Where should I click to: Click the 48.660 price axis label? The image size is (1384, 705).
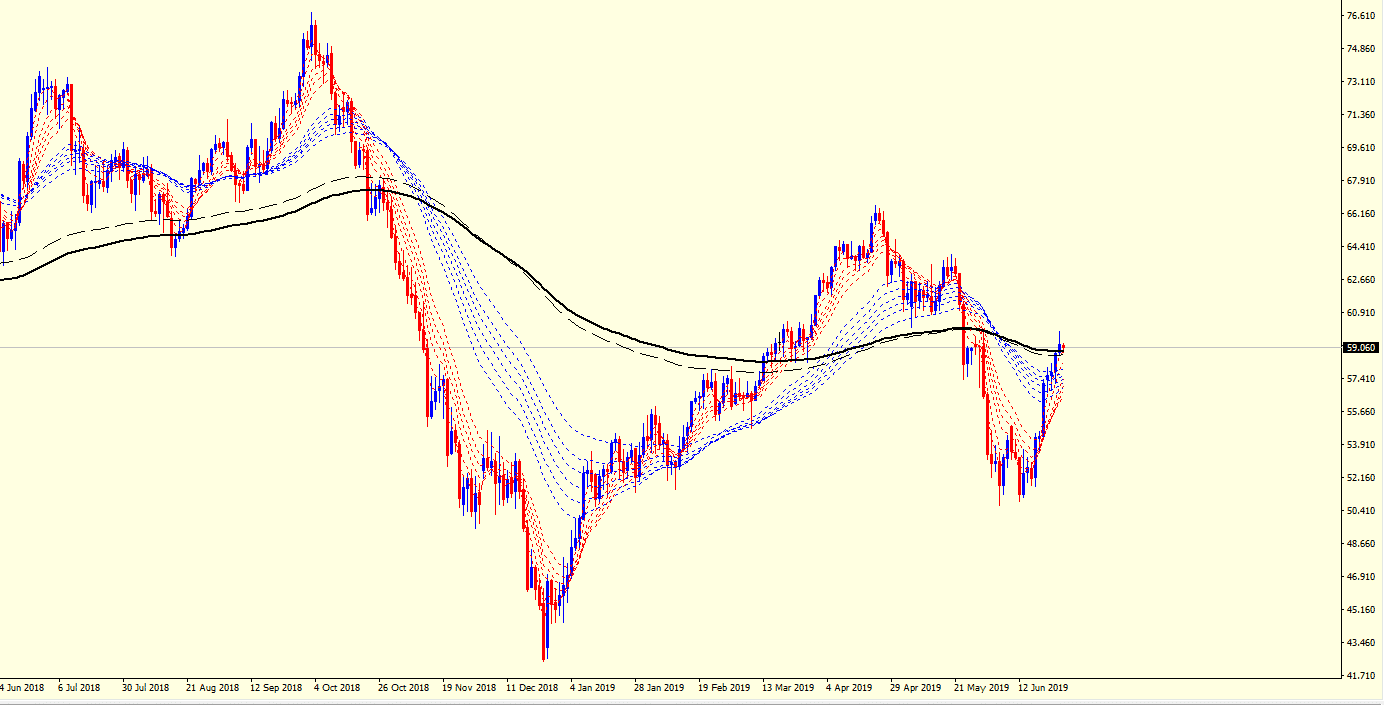(x=1362, y=544)
